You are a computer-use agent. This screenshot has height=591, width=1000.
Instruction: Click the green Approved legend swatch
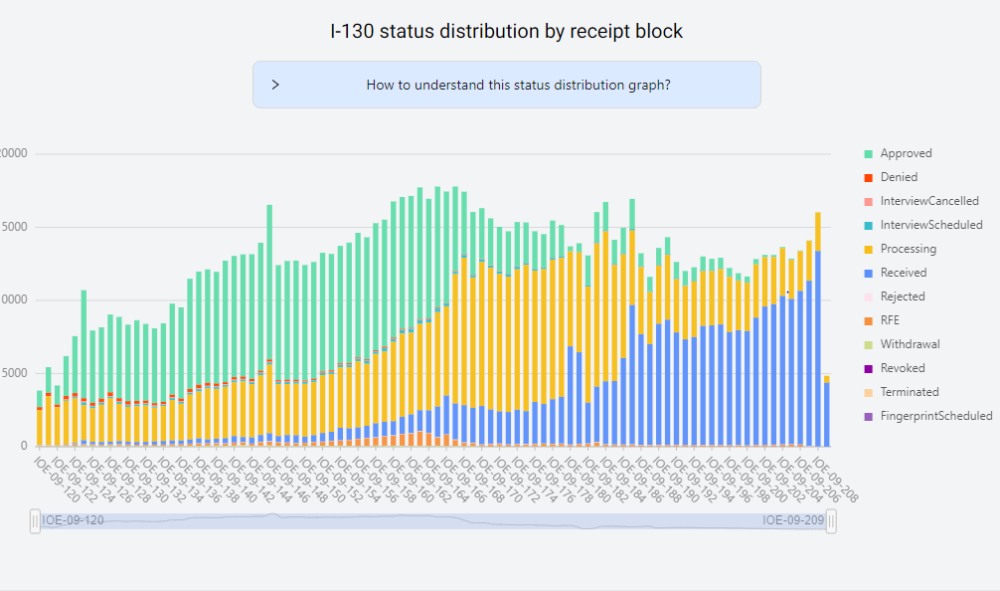coord(868,154)
